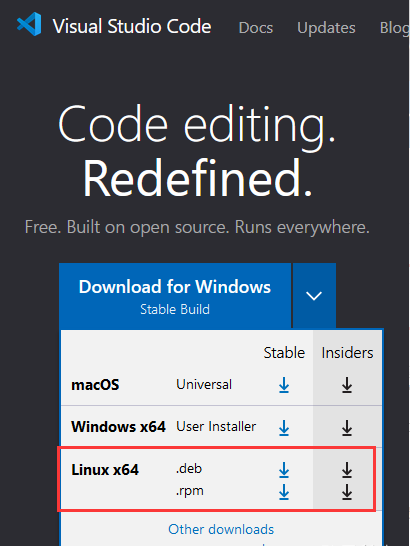
Task: Open the Docs menu item
Action: [x=256, y=28]
